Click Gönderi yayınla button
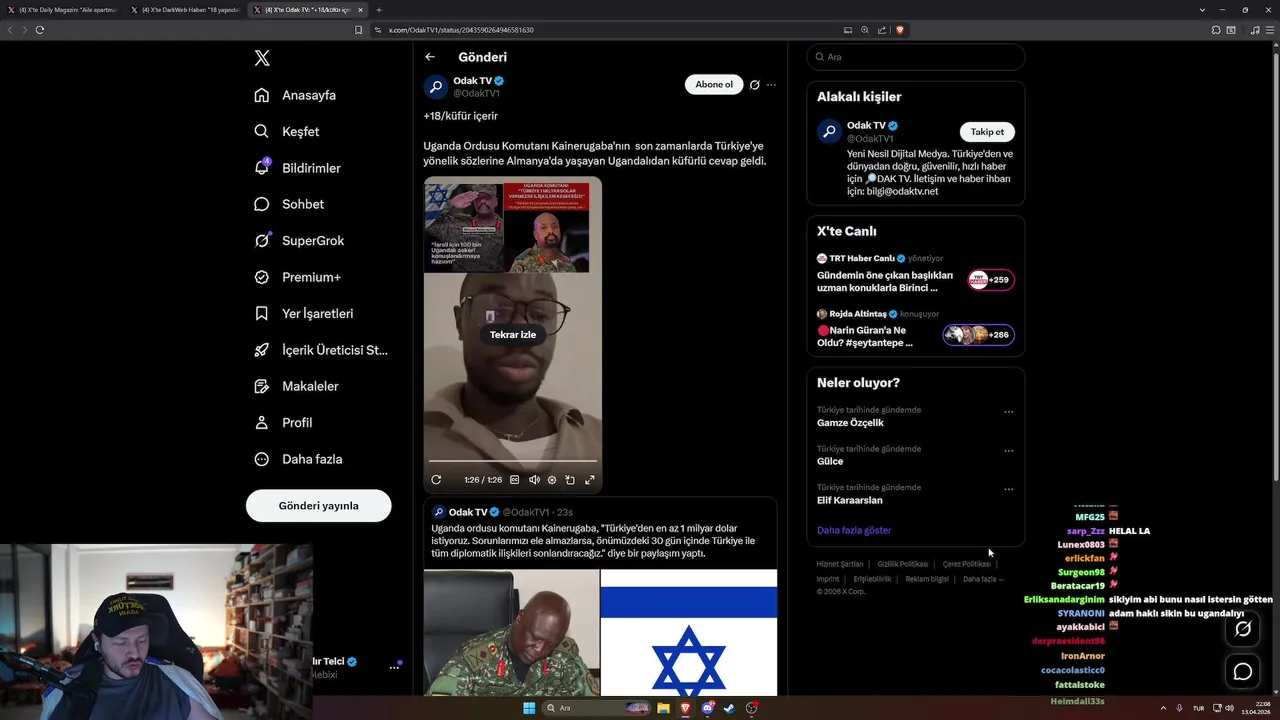The width and height of the screenshot is (1280, 720). pos(318,505)
